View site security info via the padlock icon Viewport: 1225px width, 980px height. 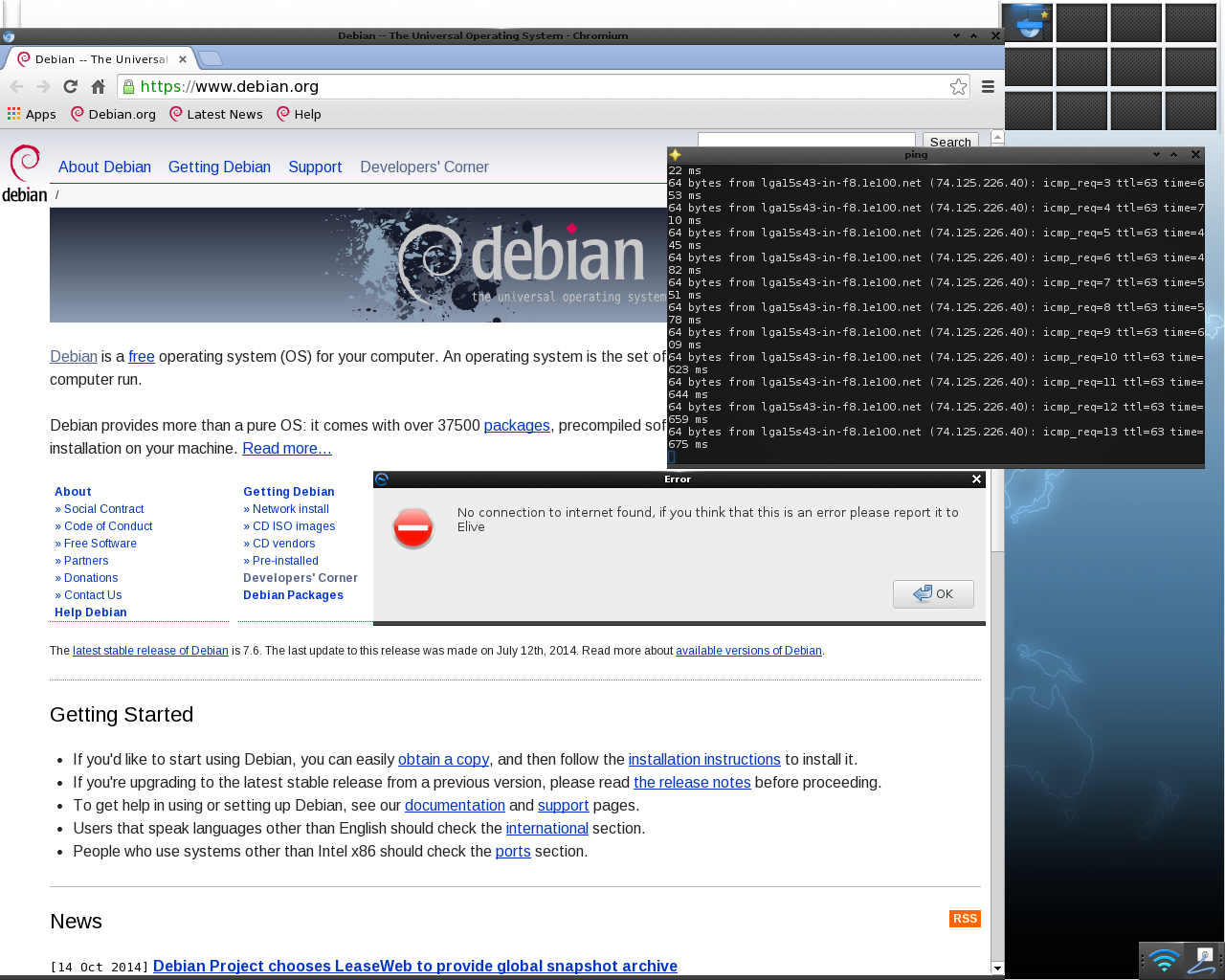point(129,86)
